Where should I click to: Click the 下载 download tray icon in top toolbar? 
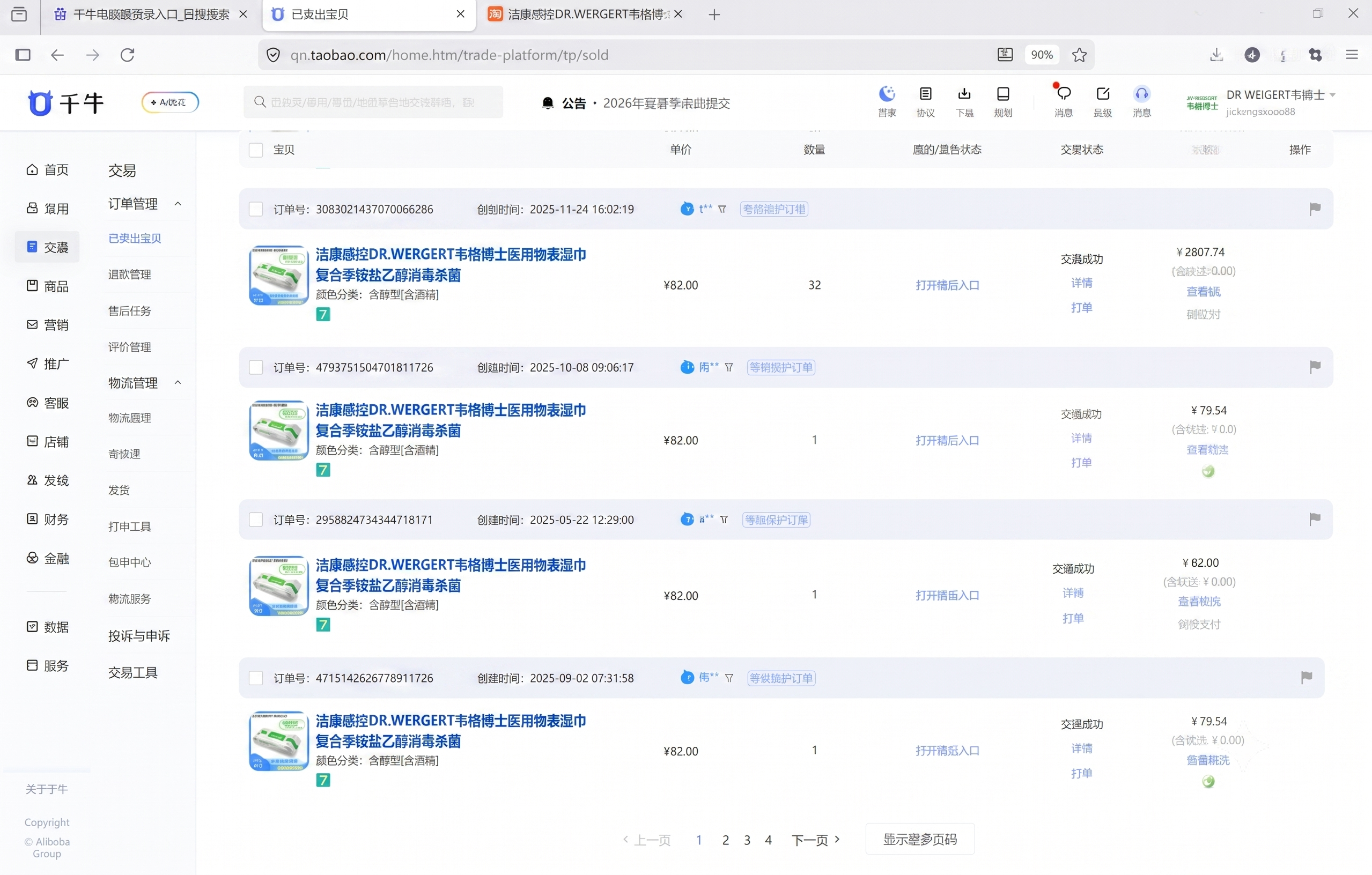(x=964, y=94)
